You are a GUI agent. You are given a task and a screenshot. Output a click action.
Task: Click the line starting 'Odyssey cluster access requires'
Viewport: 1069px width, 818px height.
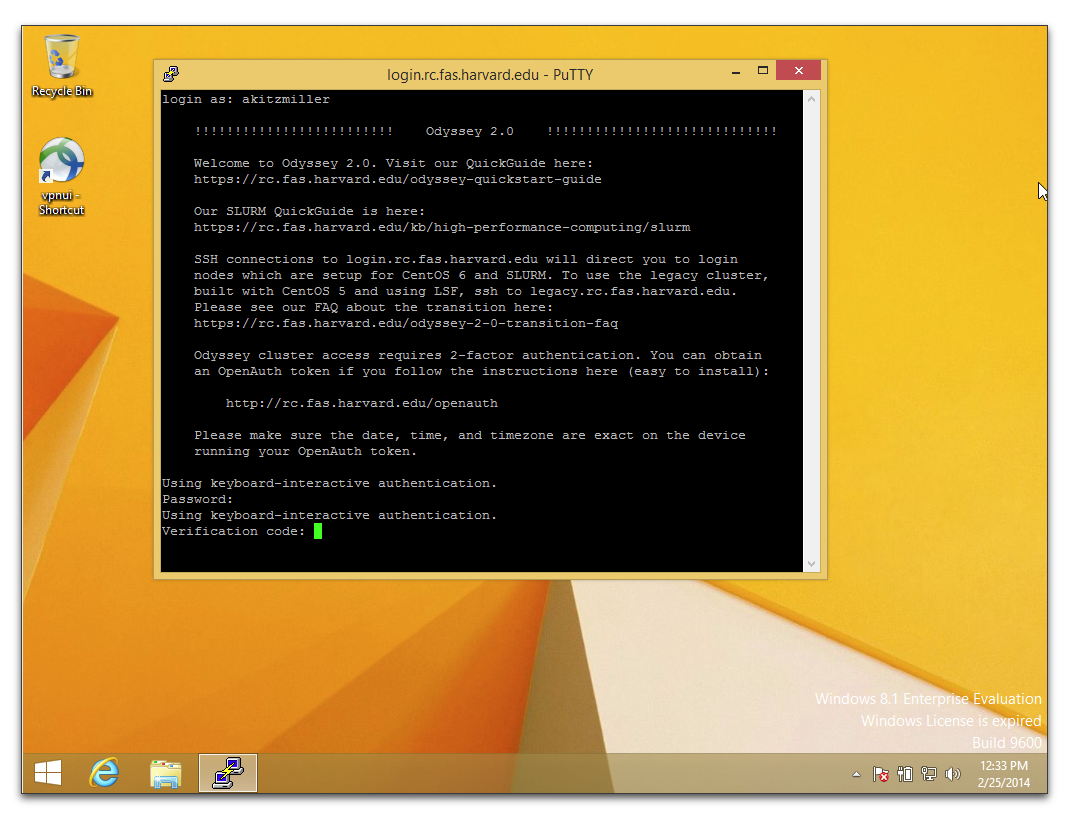coord(477,355)
